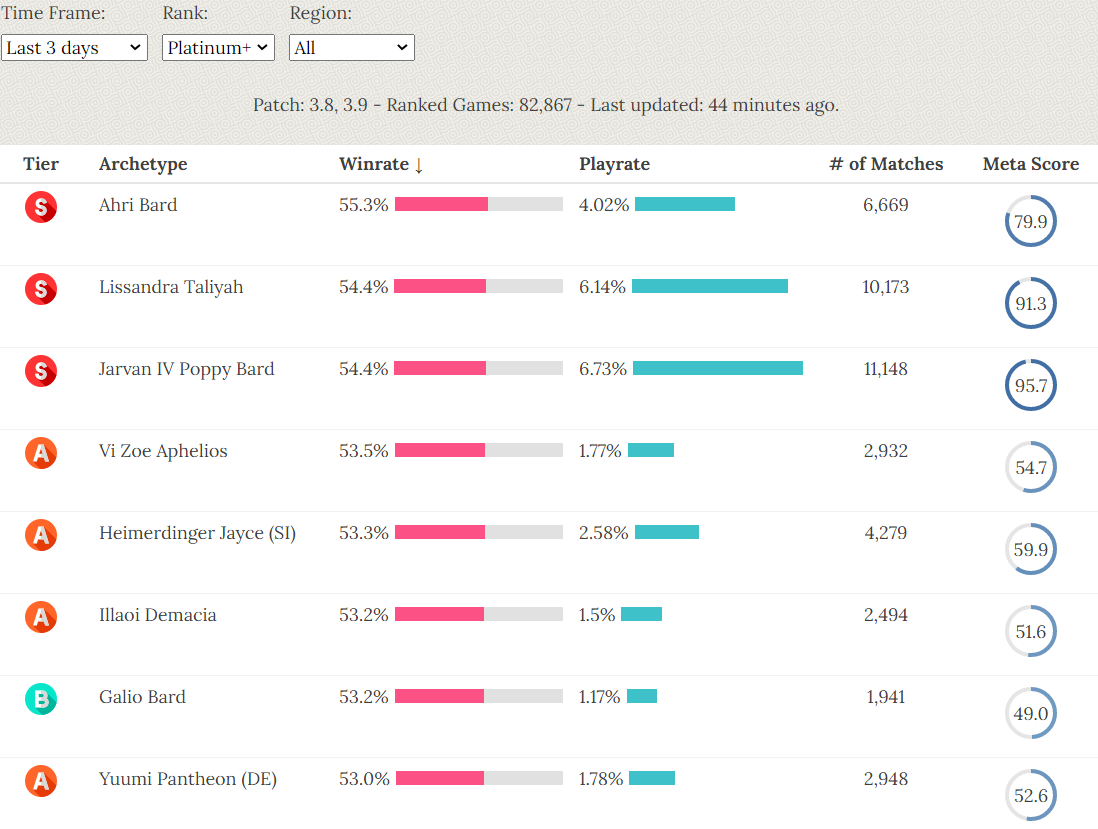Sort by Playrate column header
The image size is (1098, 829).
[x=614, y=164]
